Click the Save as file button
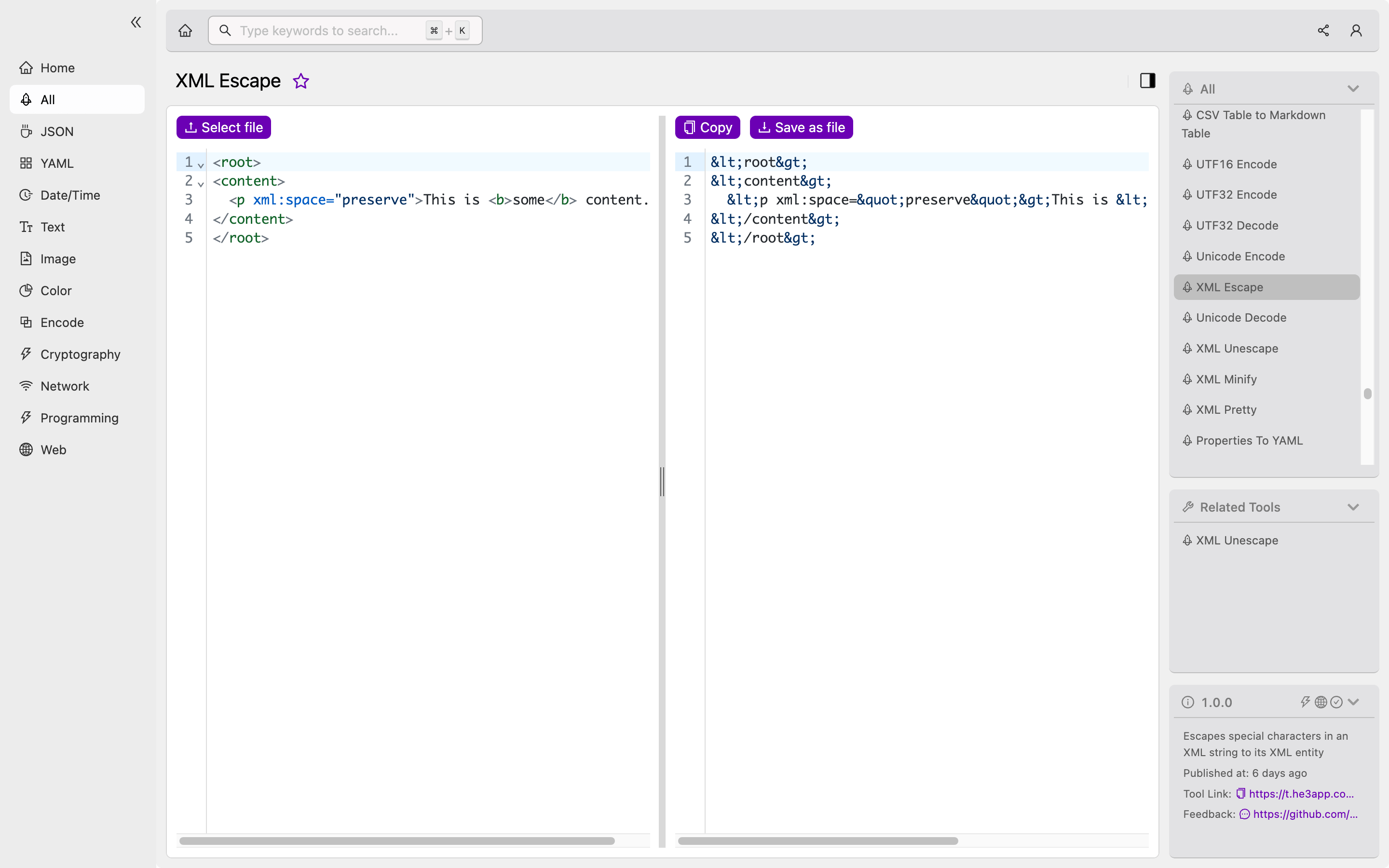The width and height of the screenshot is (1389, 868). pos(801,127)
